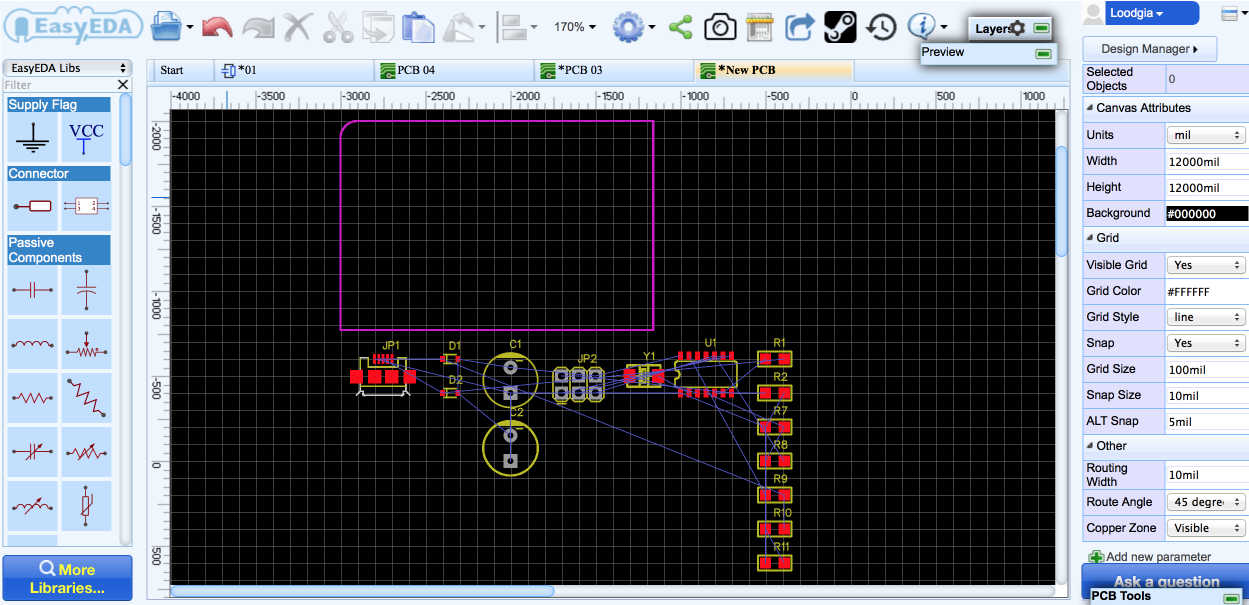Image resolution: width=1249 pixels, height=605 pixels.
Task: Open the file/document folder icon
Action: pos(167,27)
